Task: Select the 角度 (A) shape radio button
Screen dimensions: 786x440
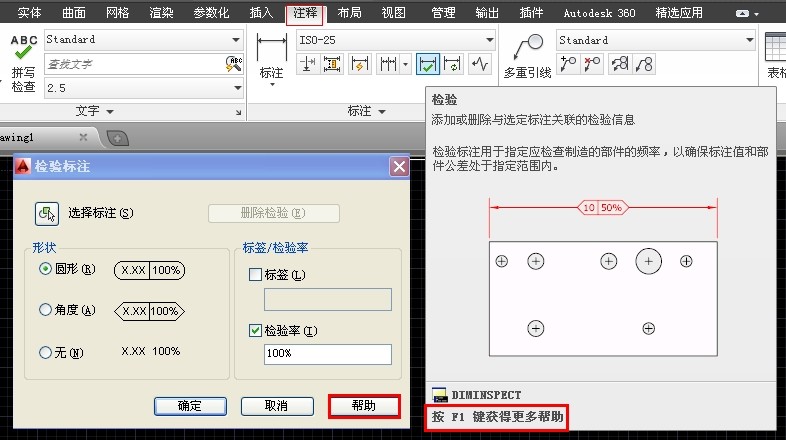Action: pos(45,310)
